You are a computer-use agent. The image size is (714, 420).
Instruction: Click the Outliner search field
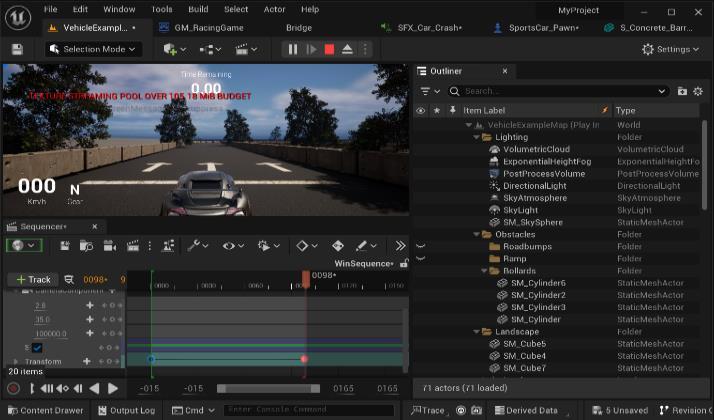pos(558,91)
